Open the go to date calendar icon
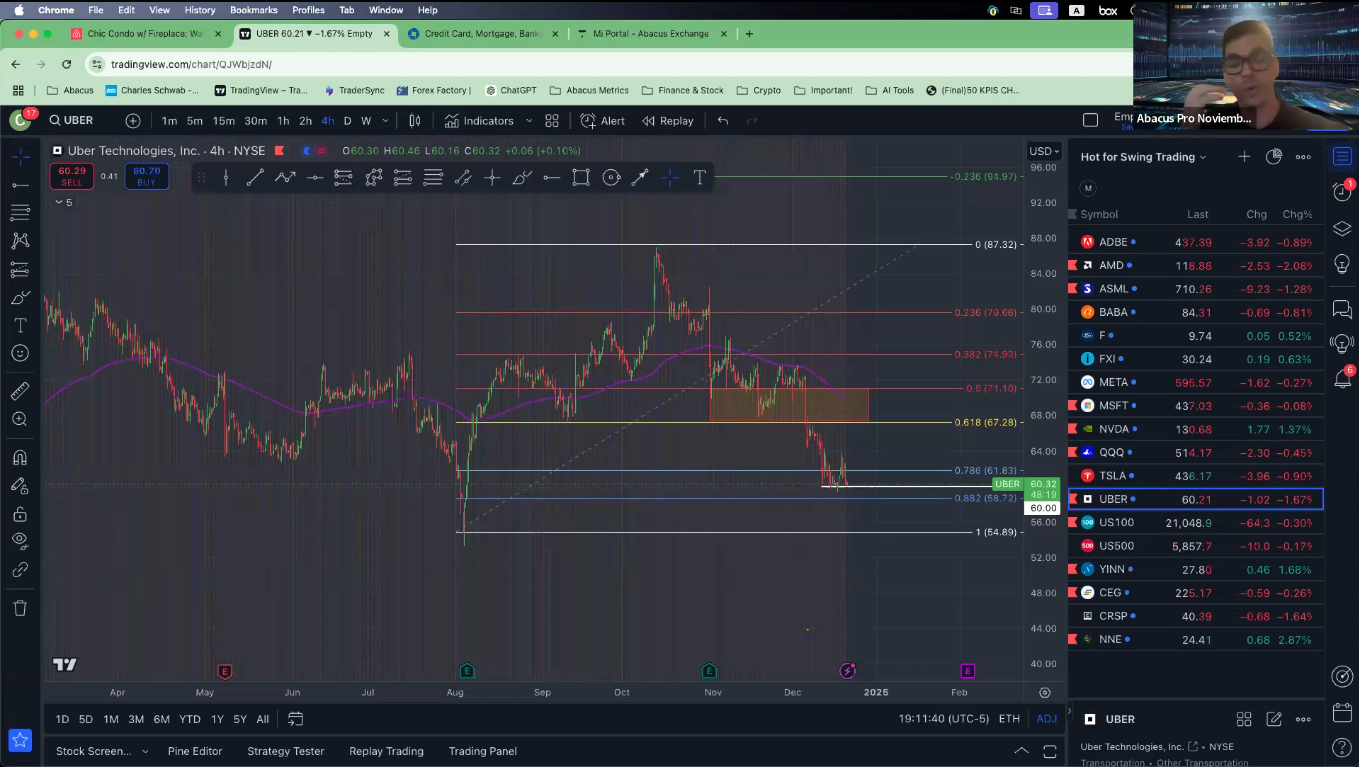The width and height of the screenshot is (1359, 767). pyautogui.click(x=295, y=719)
